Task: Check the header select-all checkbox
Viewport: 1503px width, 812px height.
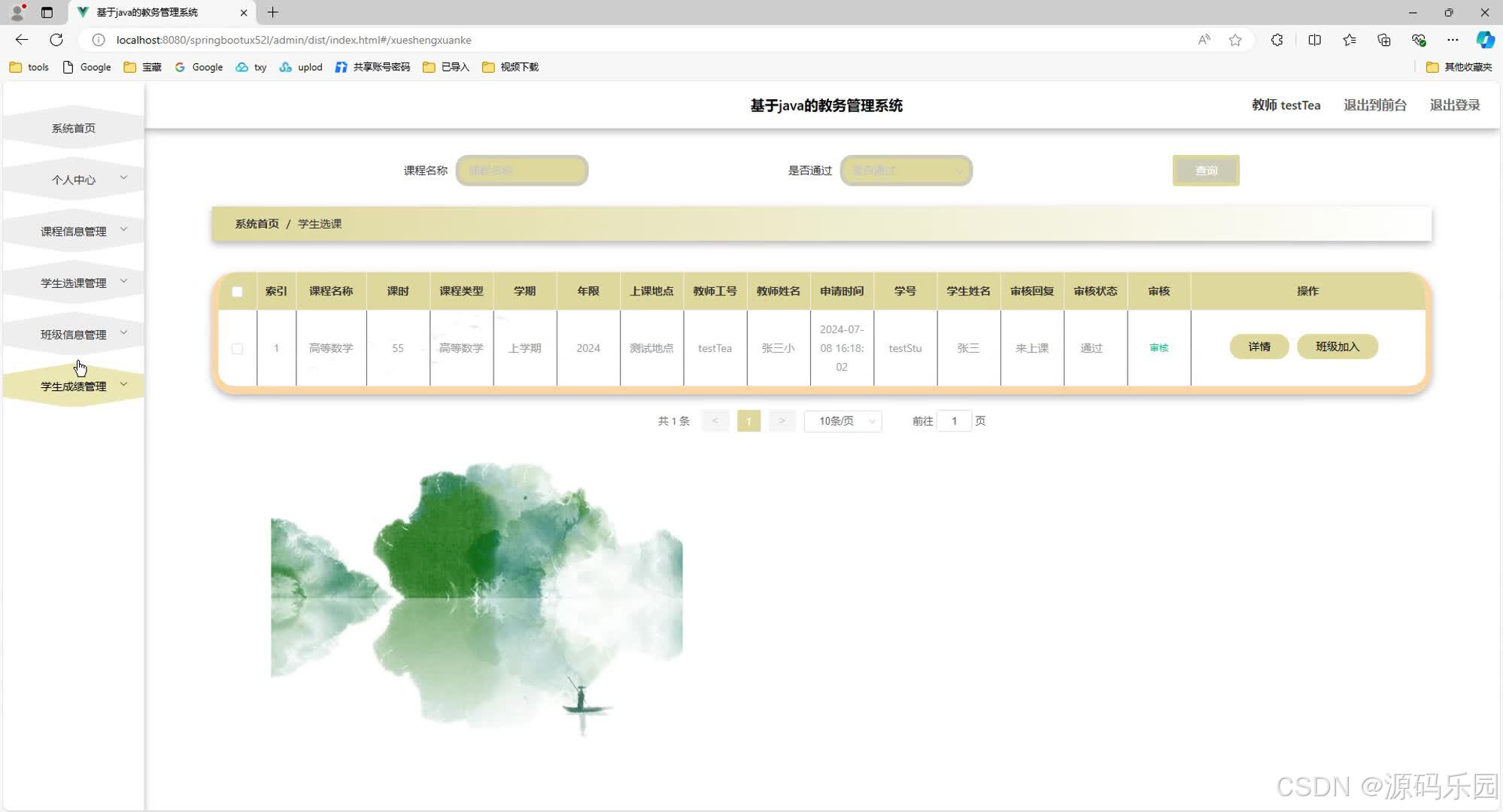Action: click(238, 291)
